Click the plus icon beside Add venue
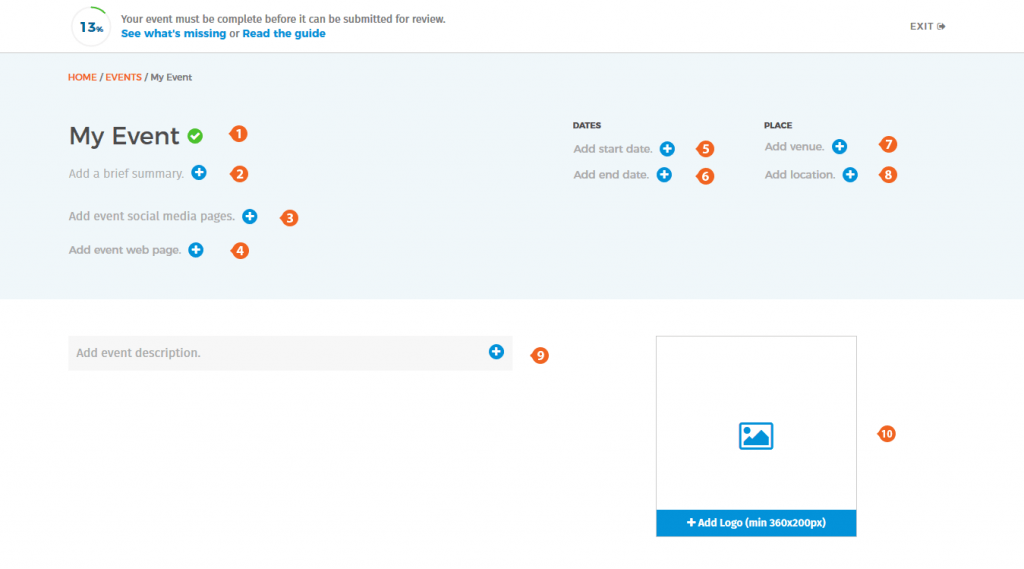This screenshot has width=1024, height=569. [840, 147]
